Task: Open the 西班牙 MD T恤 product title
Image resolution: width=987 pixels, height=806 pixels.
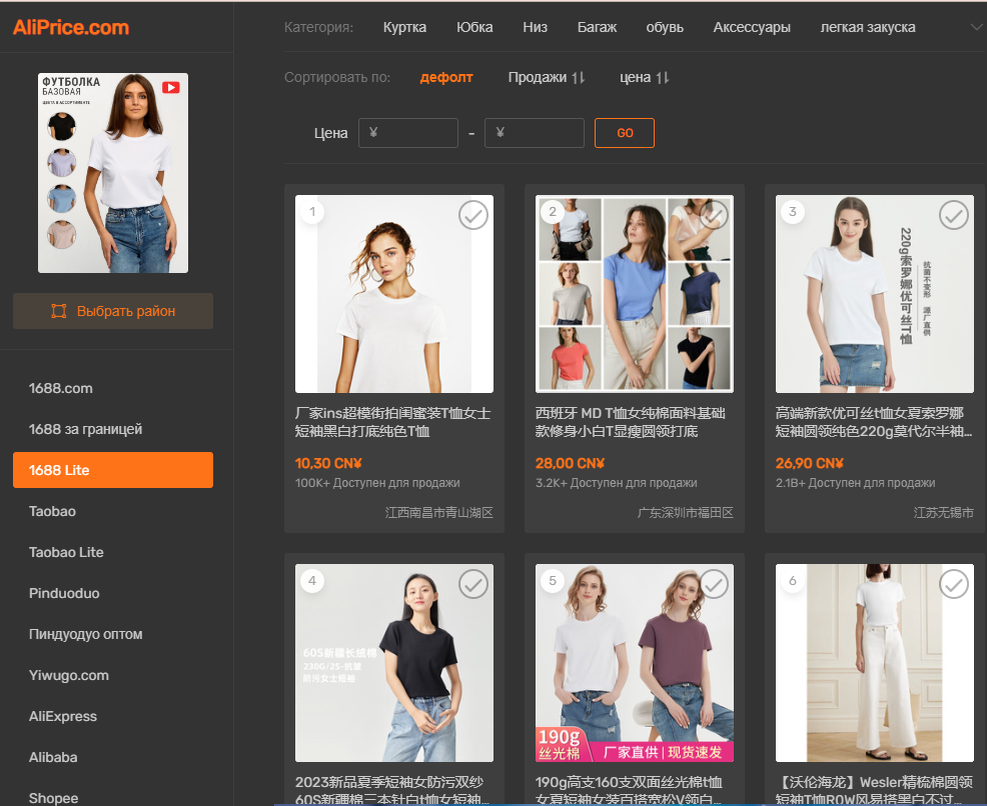Action: point(630,422)
